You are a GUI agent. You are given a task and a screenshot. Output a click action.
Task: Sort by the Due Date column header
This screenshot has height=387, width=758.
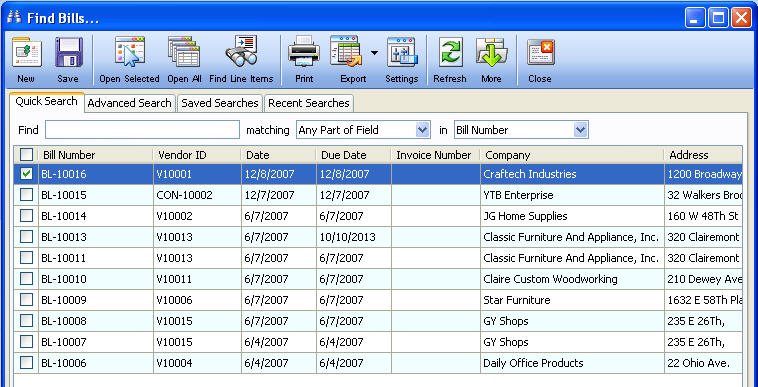[353, 155]
